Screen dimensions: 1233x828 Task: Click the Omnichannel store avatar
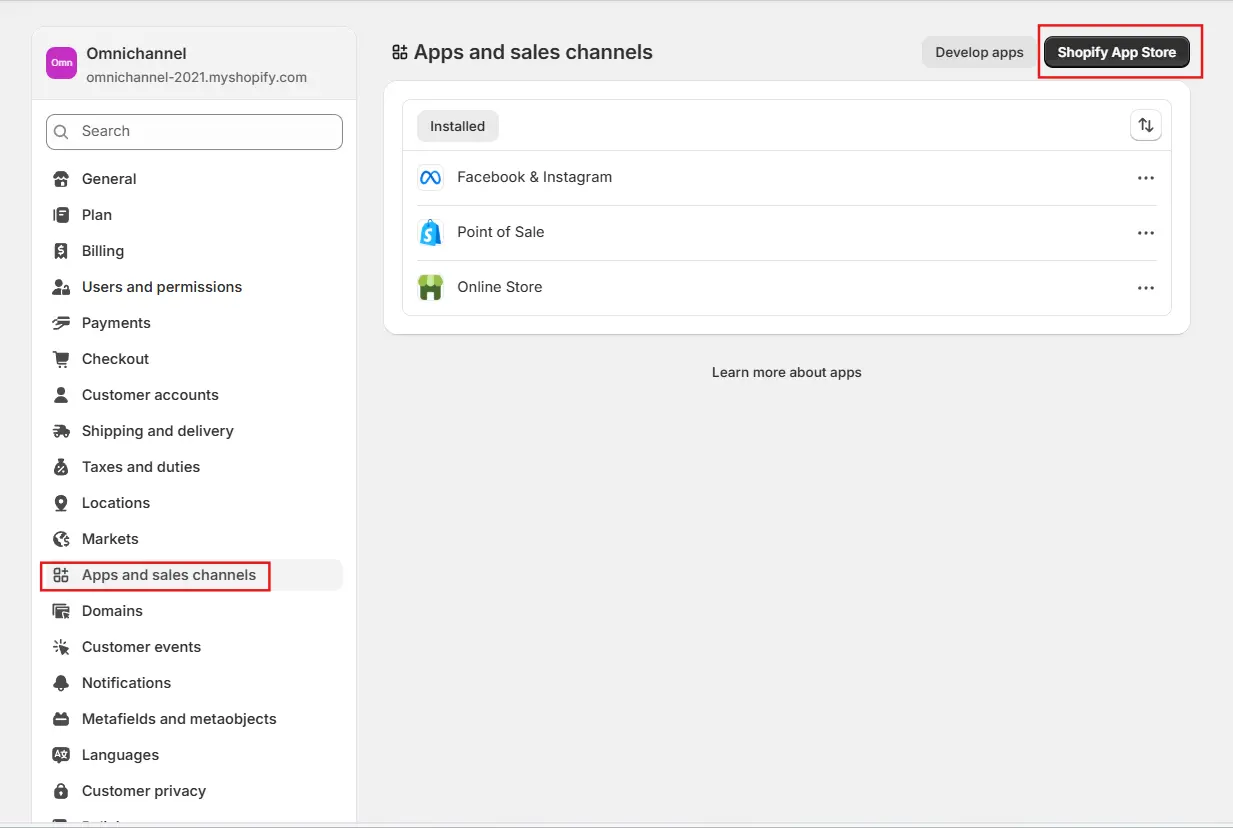point(61,62)
